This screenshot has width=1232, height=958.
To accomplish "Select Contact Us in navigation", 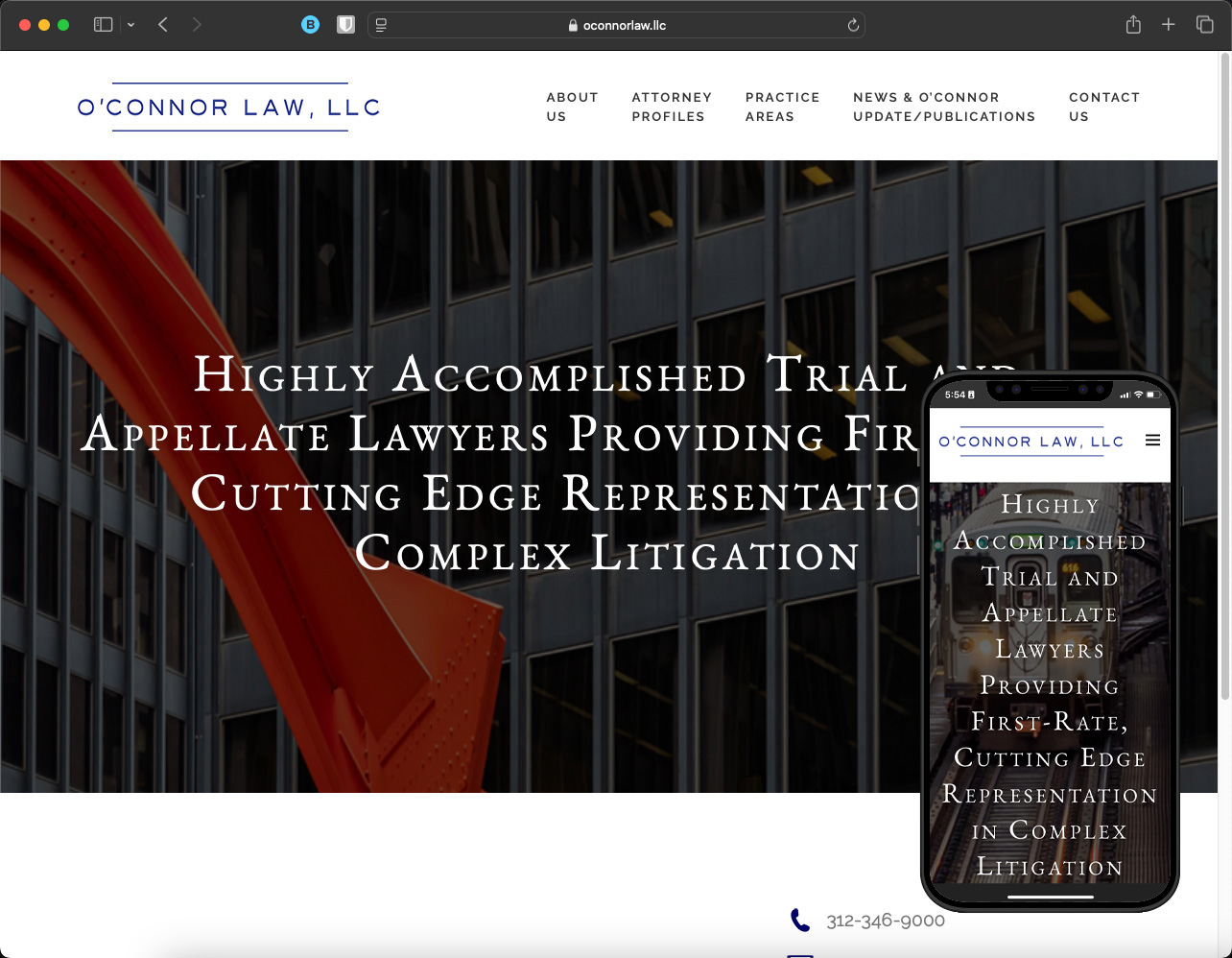I will tap(1103, 107).
